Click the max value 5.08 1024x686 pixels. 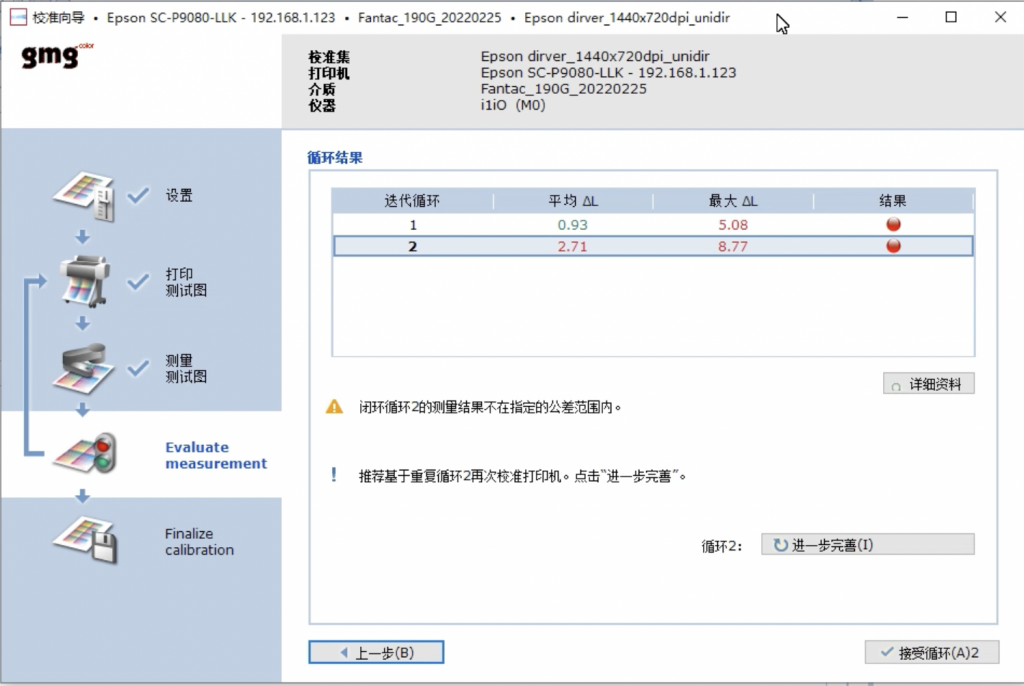point(733,225)
